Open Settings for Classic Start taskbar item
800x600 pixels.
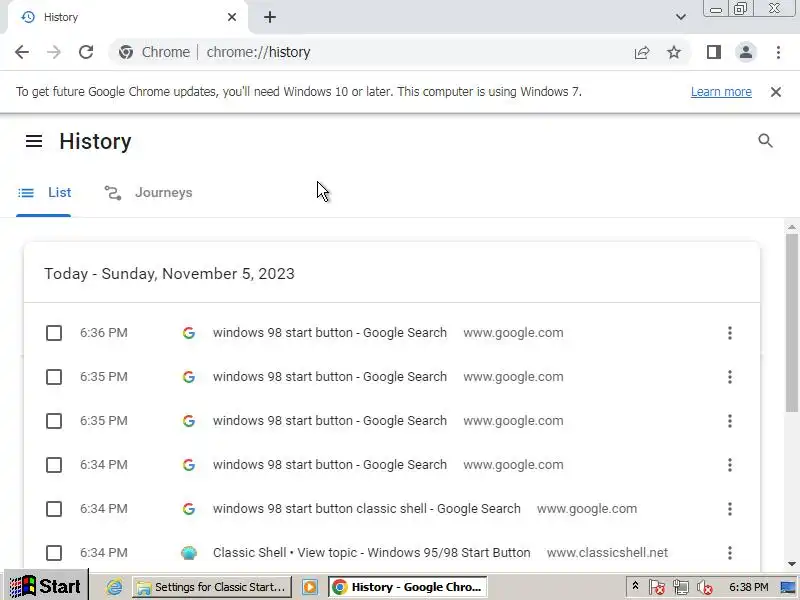(x=212, y=587)
